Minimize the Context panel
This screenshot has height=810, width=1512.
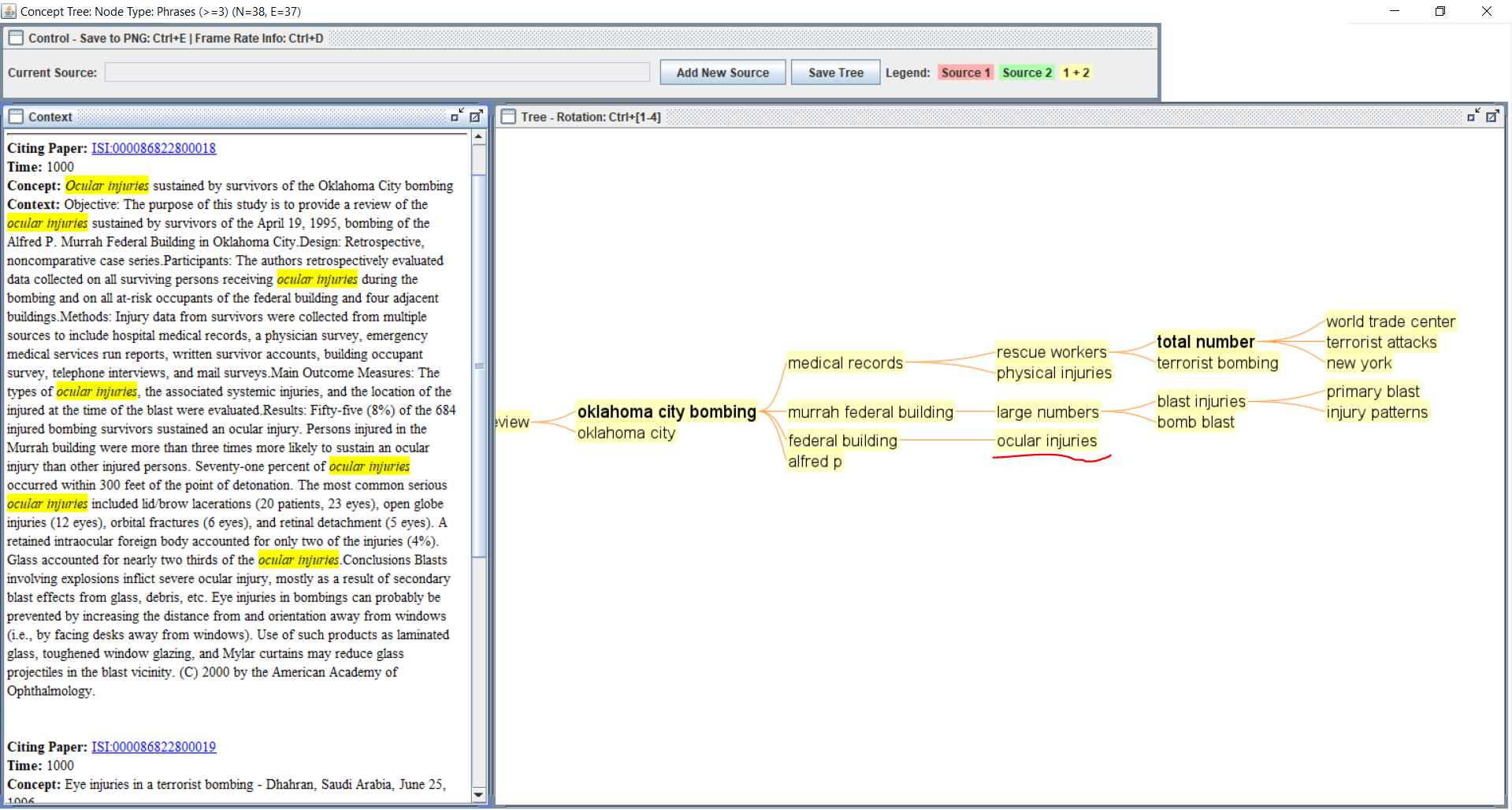tap(457, 116)
